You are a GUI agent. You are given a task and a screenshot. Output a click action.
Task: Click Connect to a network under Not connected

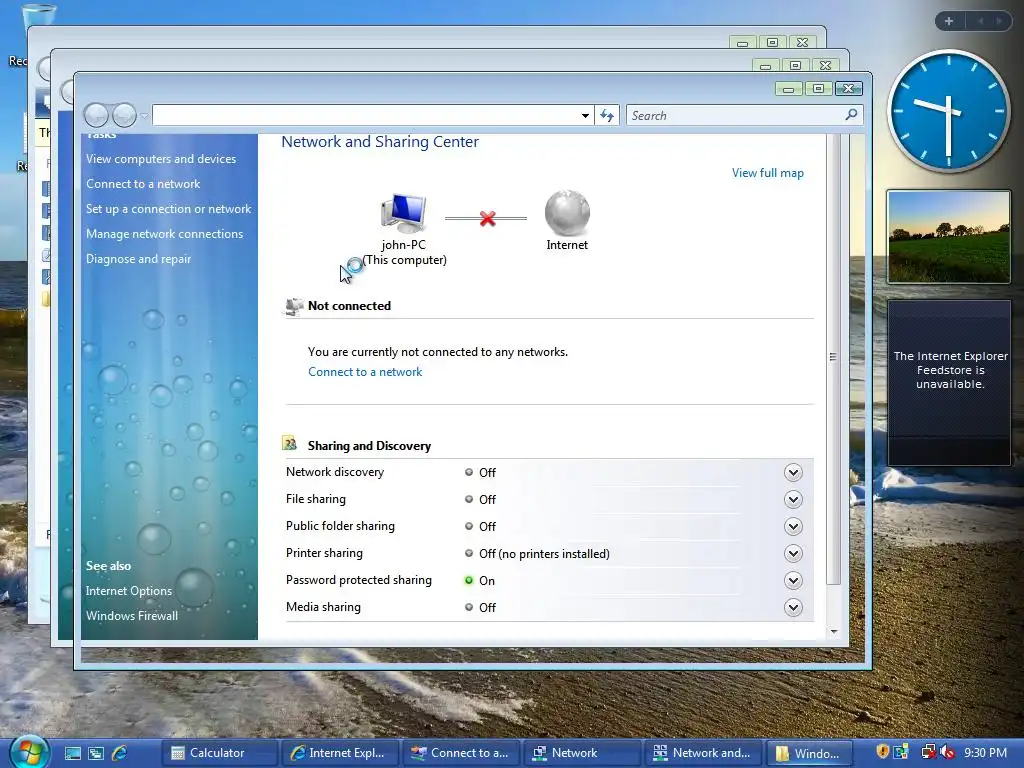[365, 372]
